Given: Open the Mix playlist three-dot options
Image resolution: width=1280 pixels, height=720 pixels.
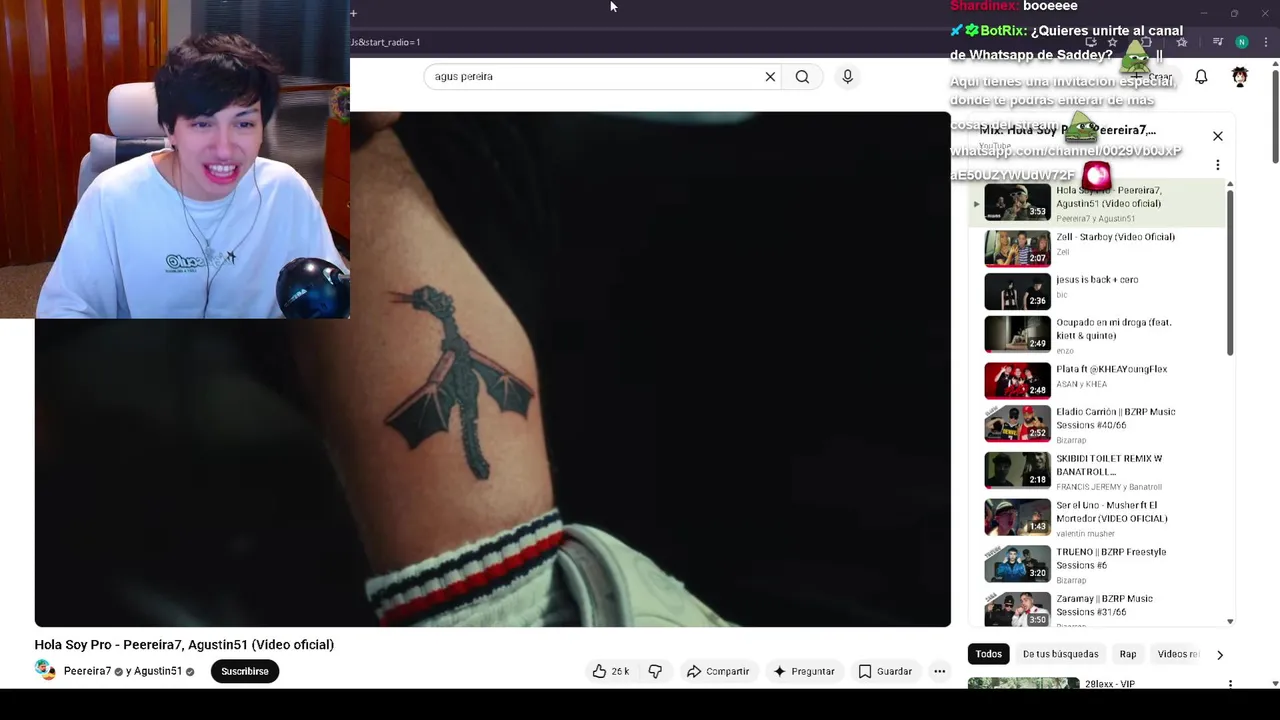Looking at the screenshot, I should (x=1217, y=165).
